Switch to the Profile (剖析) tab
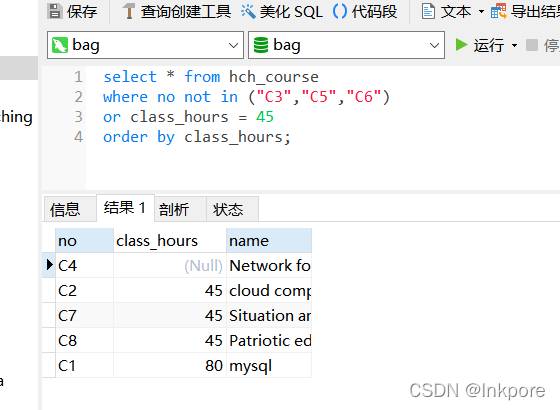 coord(180,209)
